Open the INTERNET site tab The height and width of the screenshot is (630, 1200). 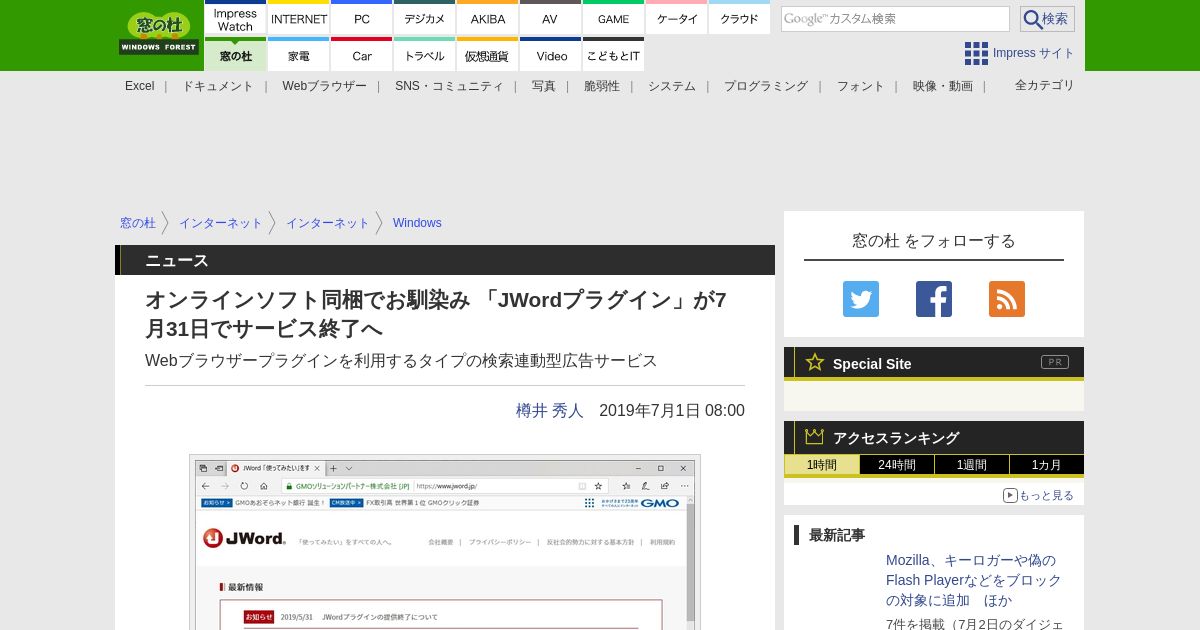tap(299, 19)
